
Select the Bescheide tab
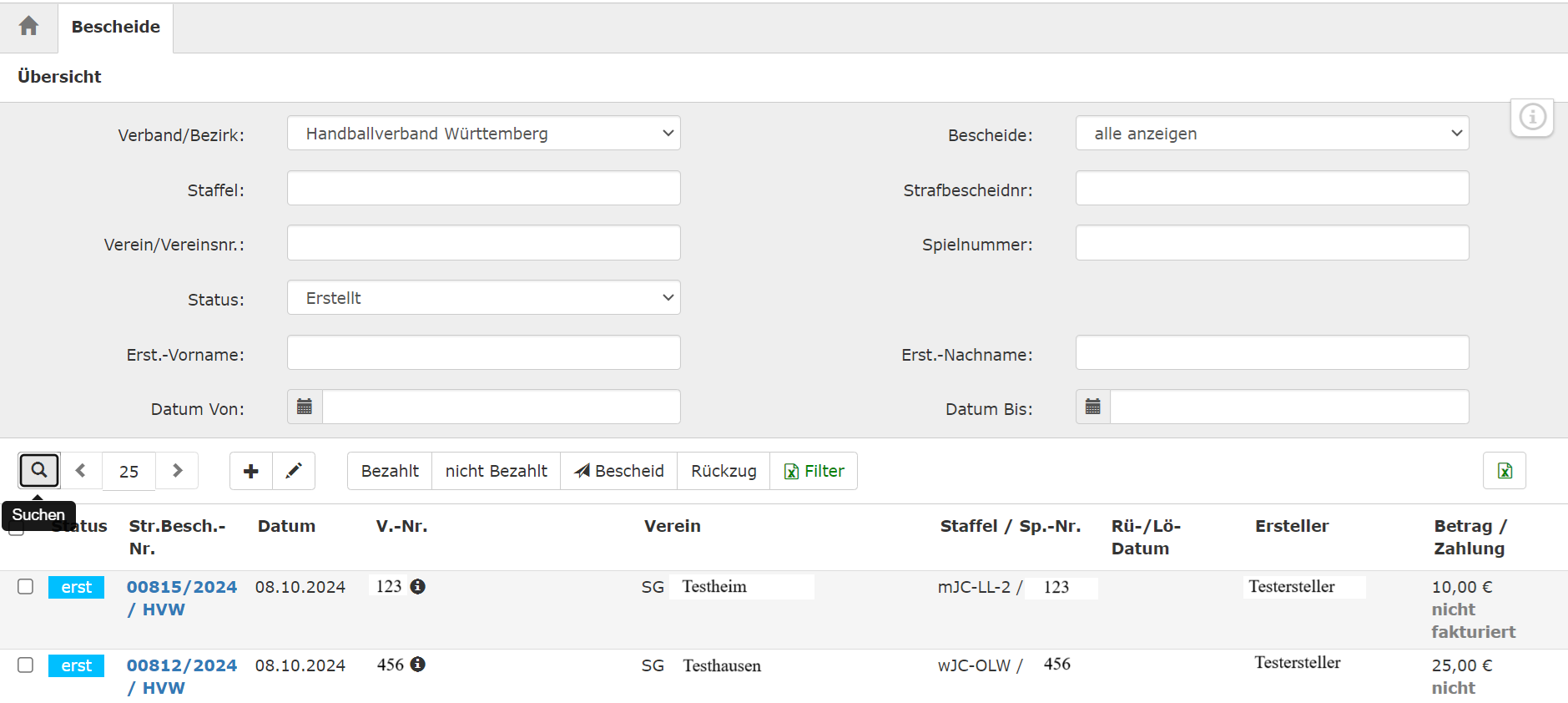coord(115,27)
